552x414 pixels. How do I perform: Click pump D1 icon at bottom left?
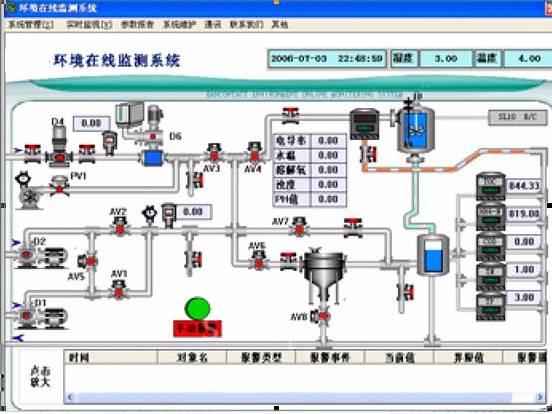coord(39,315)
